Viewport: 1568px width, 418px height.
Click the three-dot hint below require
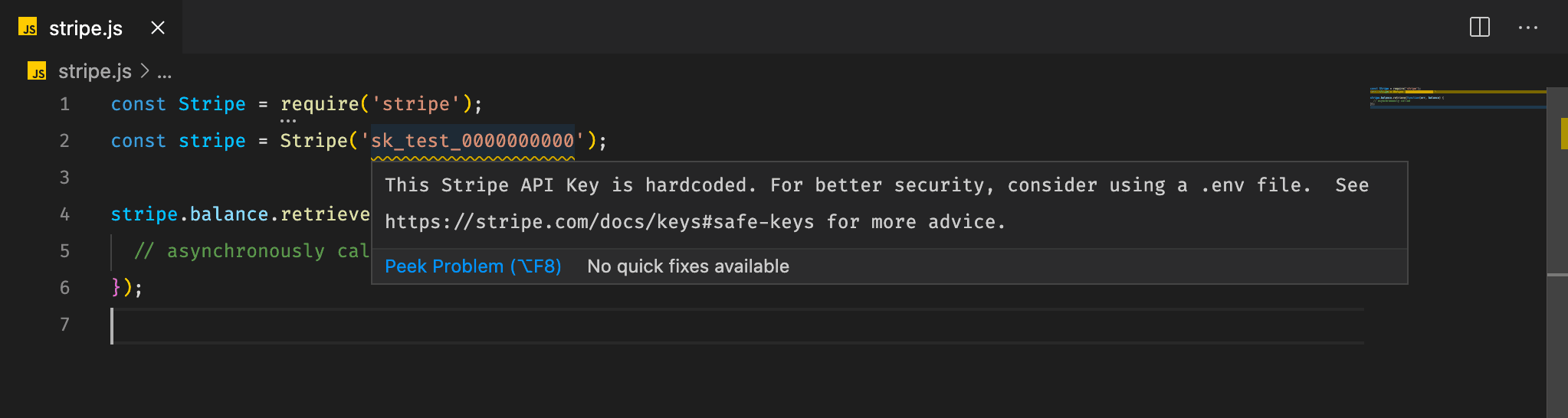(x=287, y=120)
